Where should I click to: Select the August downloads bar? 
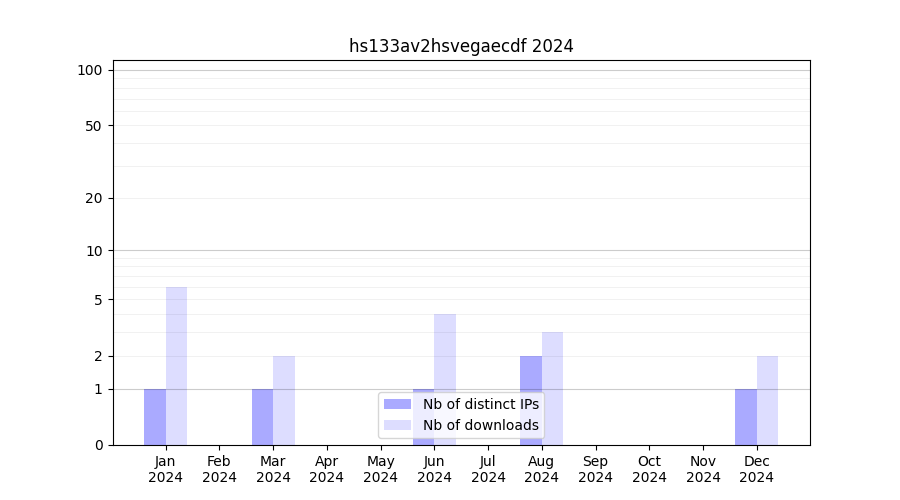pyautogui.click(x=552, y=388)
